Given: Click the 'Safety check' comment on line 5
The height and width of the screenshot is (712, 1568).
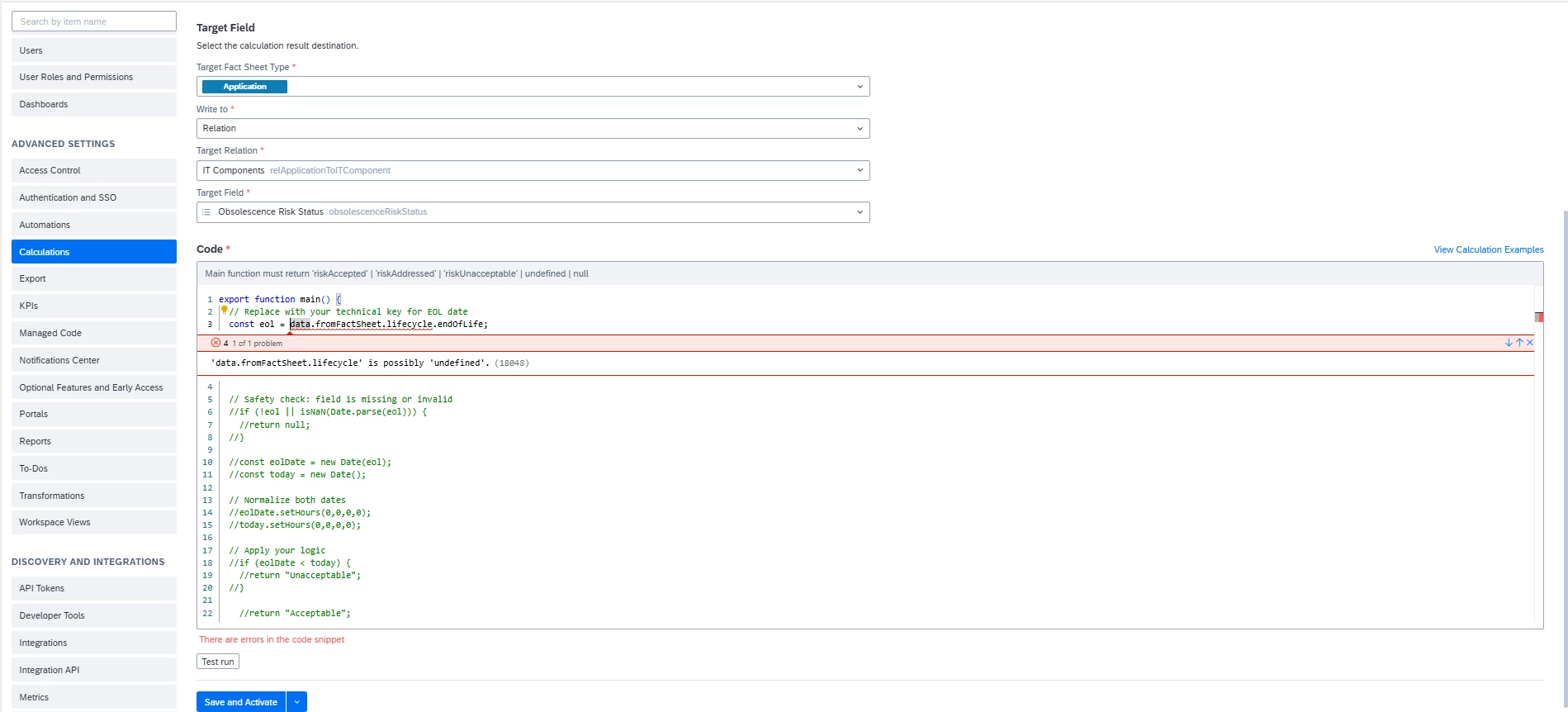Looking at the screenshot, I should [x=341, y=400].
